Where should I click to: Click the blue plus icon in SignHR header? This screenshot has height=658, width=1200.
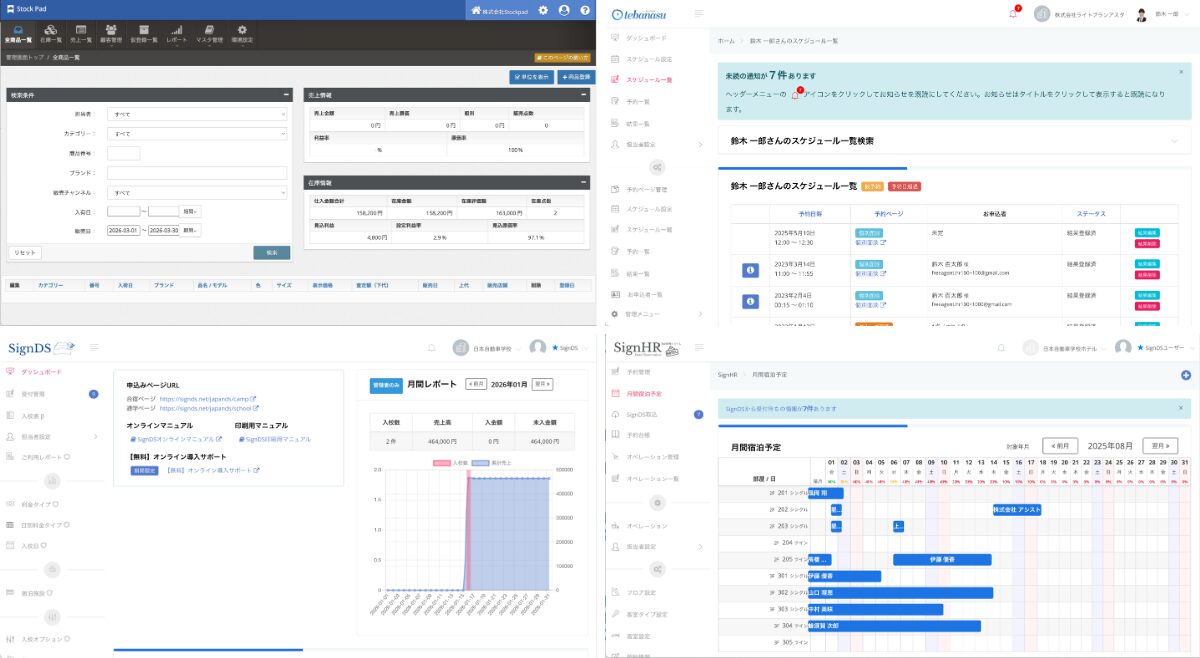(x=1186, y=375)
